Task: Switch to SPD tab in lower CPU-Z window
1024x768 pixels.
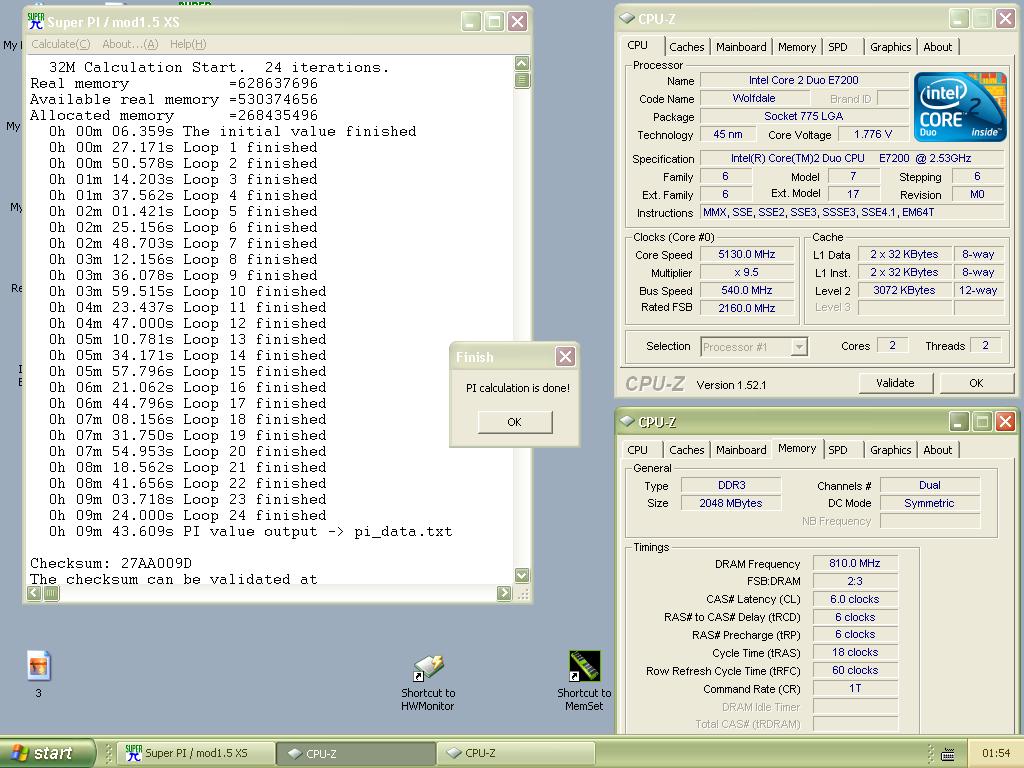Action: (x=838, y=450)
